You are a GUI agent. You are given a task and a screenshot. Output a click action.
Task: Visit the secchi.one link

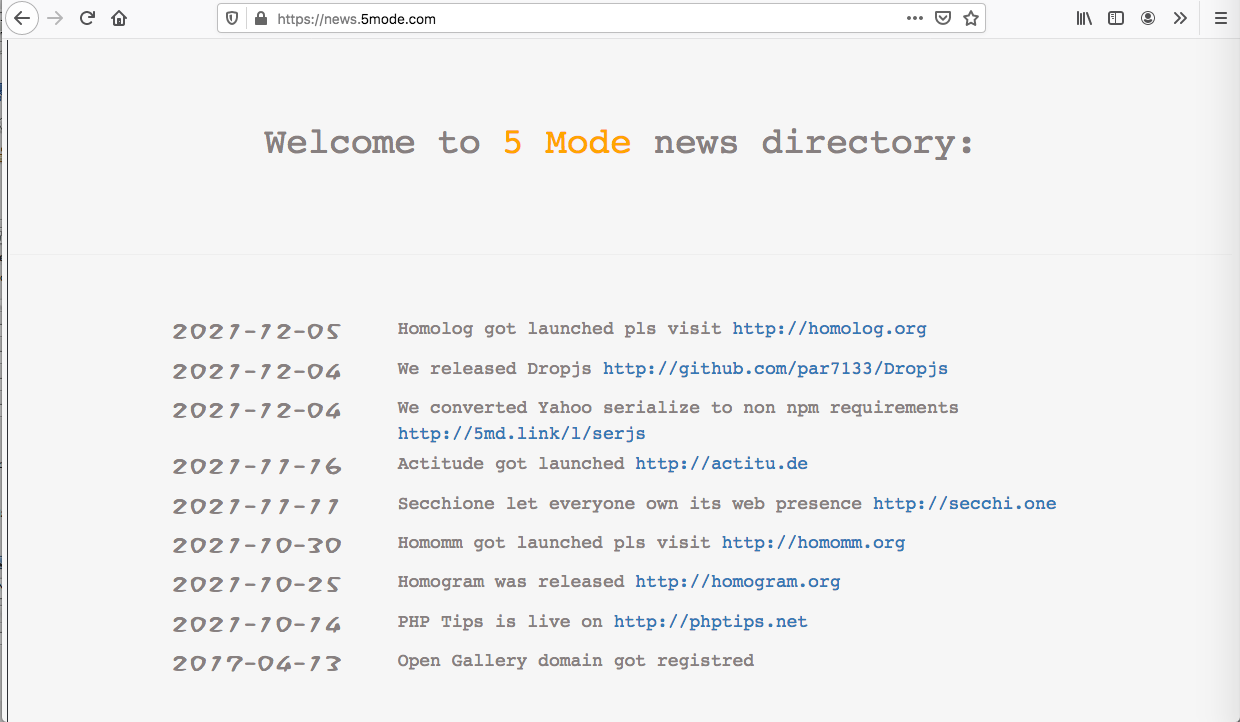(964, 503)
